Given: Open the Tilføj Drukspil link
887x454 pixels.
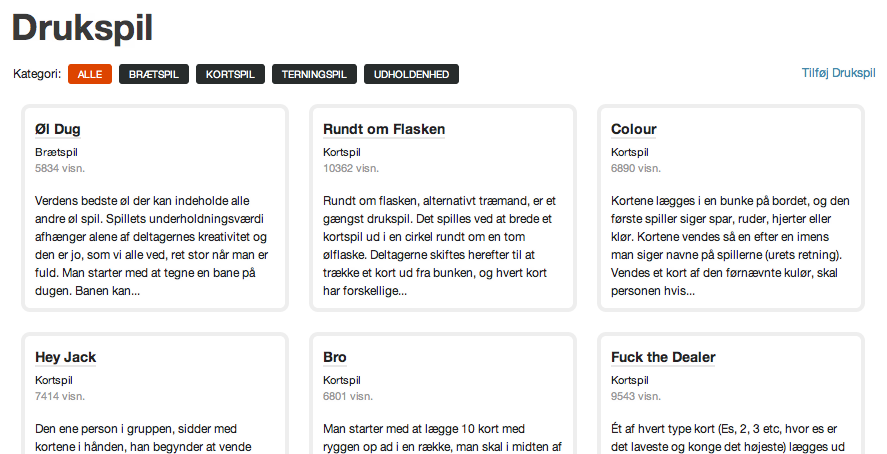Looking at the screenshot, I should 838,73.
